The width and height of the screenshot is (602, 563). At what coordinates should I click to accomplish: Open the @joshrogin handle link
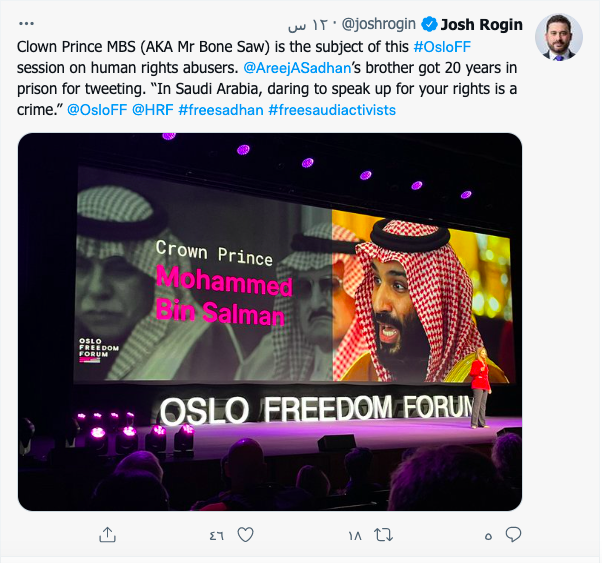(x=381, y=24)
